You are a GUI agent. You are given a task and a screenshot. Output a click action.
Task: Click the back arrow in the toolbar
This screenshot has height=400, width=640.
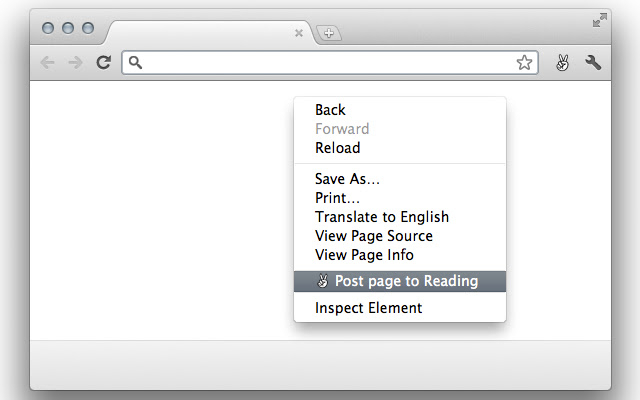click(x=48, y=63)
